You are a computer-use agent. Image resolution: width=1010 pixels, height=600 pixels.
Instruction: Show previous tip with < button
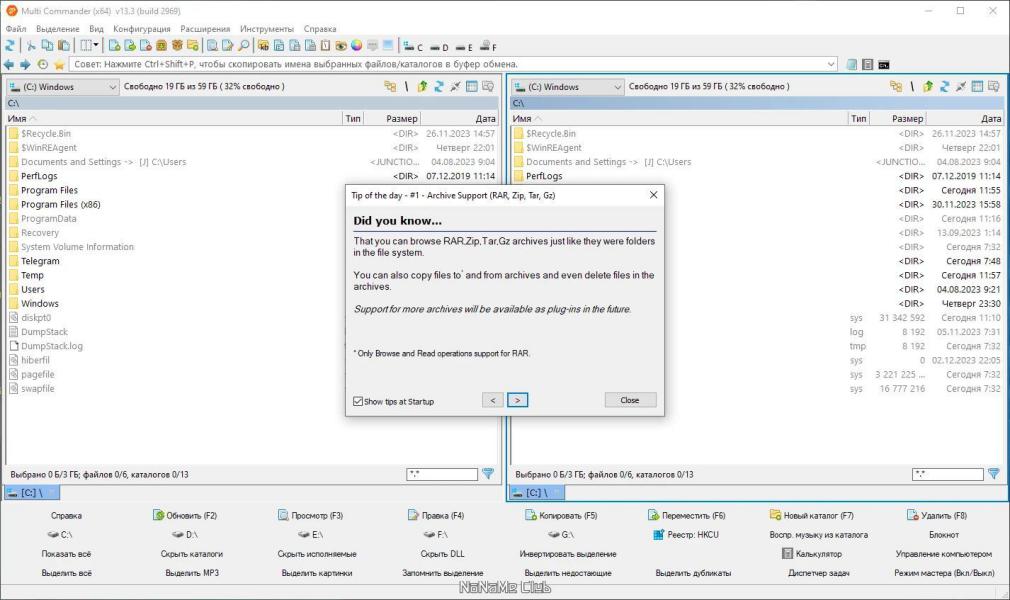[x=493, y=400]
